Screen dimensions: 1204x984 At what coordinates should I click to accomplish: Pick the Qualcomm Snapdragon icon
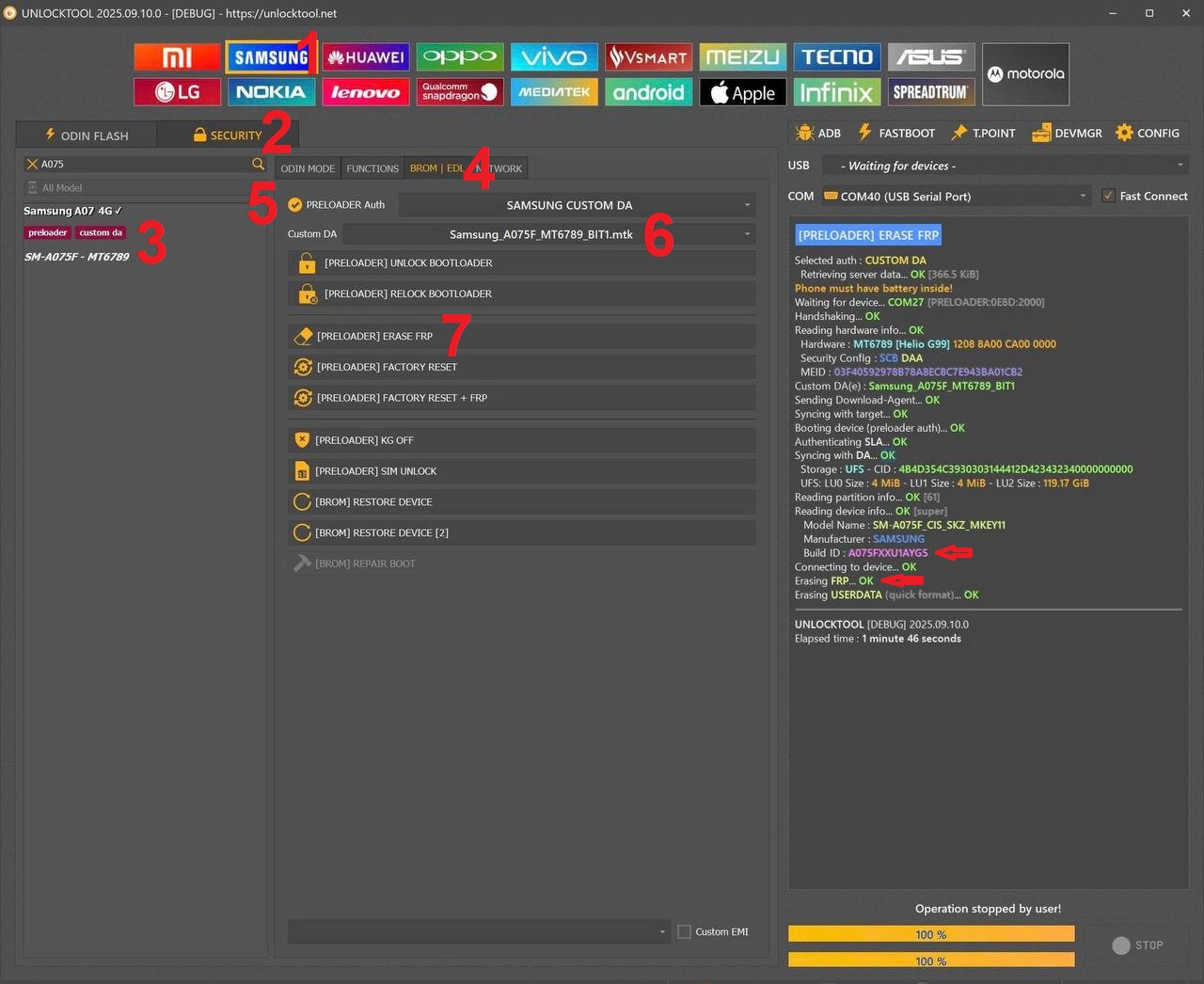(460, 92)
